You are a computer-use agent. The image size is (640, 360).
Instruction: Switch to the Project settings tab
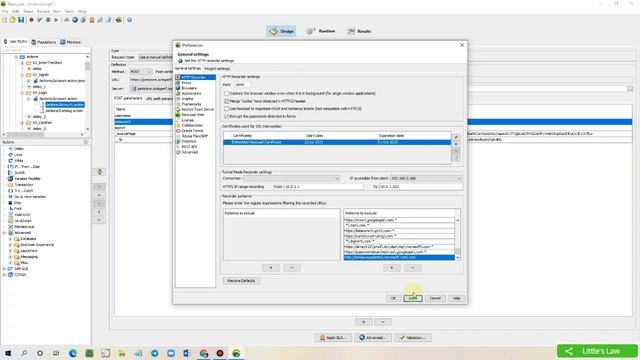tap(217, 69)
